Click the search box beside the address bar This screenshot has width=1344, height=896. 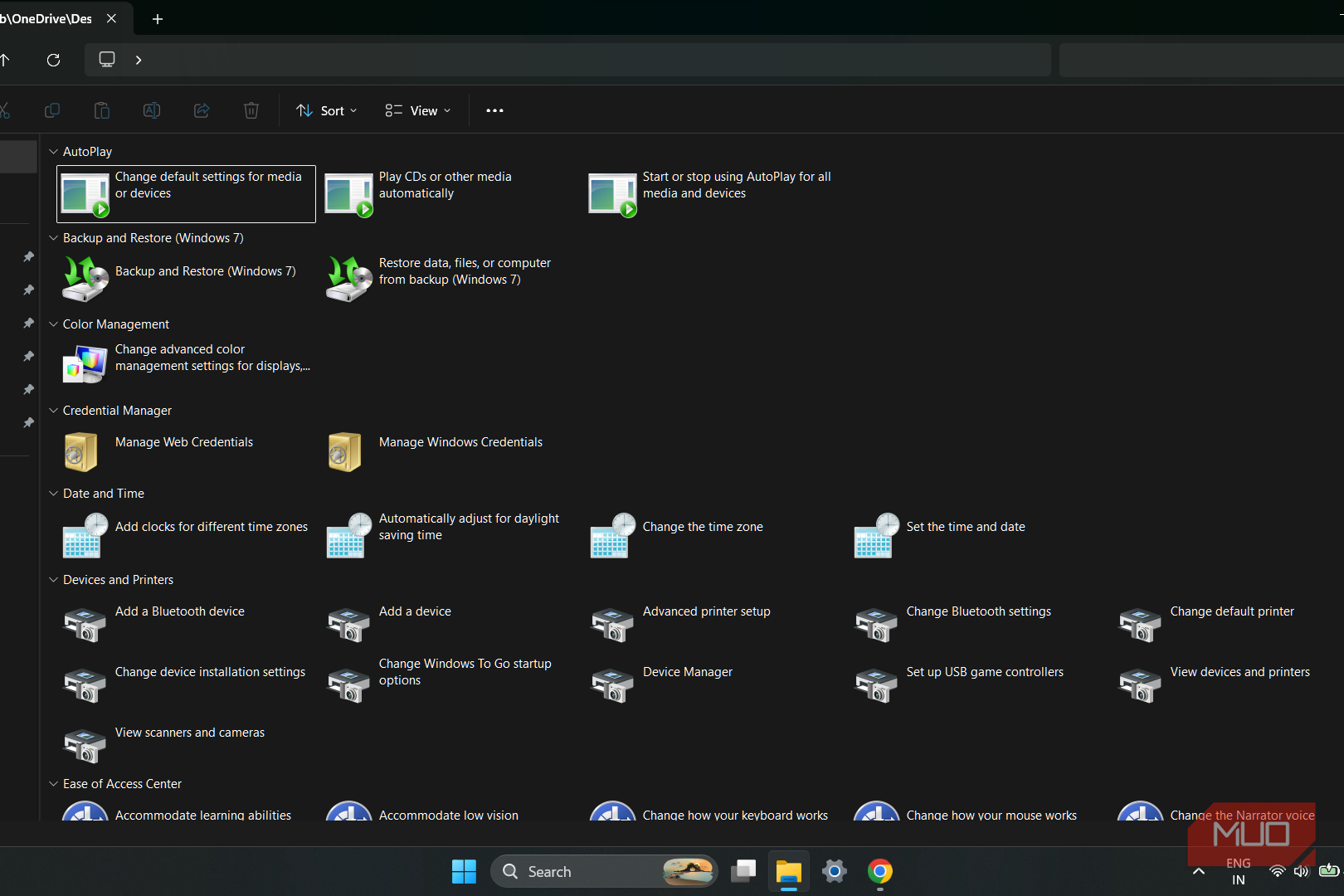pos(1201,60)
